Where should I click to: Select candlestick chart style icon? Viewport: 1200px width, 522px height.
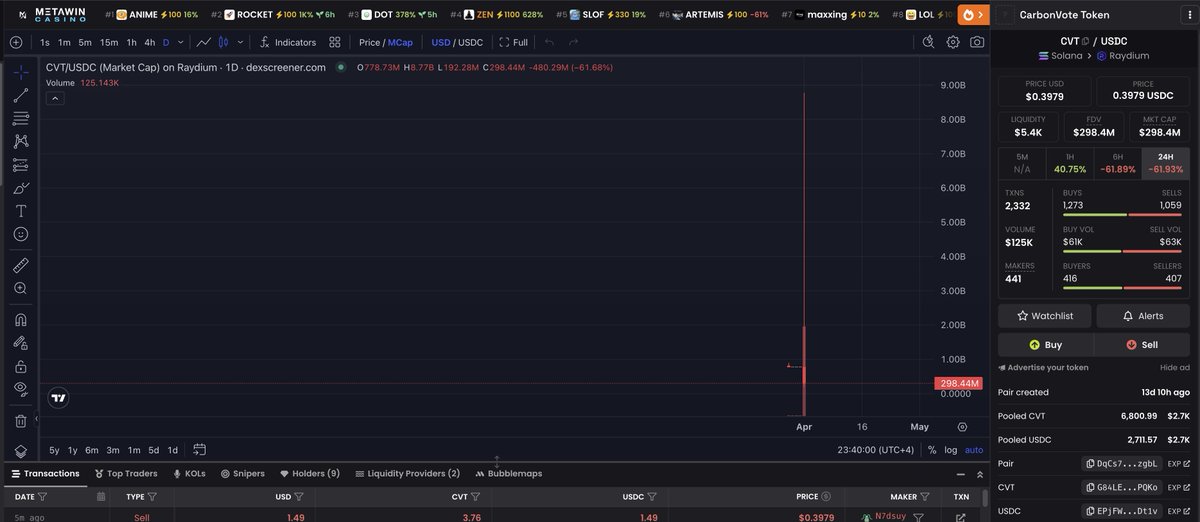click(224, 42)
